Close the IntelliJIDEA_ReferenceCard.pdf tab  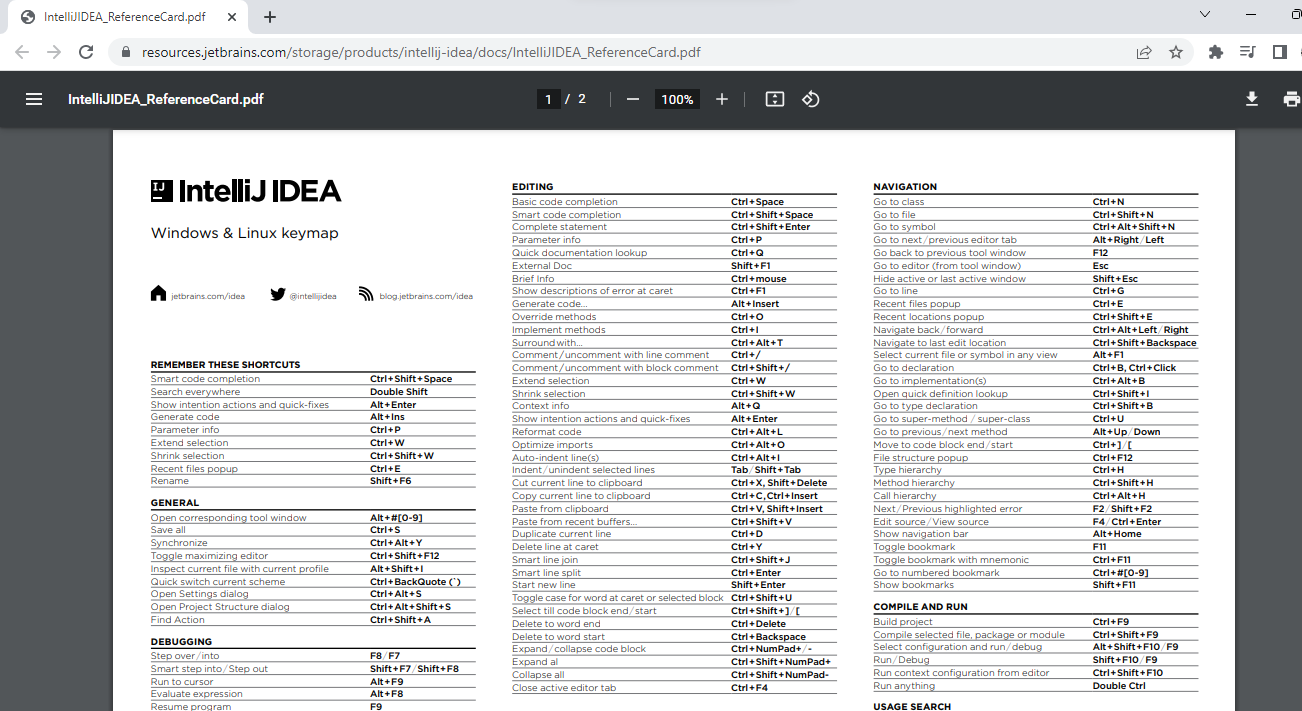232,17
